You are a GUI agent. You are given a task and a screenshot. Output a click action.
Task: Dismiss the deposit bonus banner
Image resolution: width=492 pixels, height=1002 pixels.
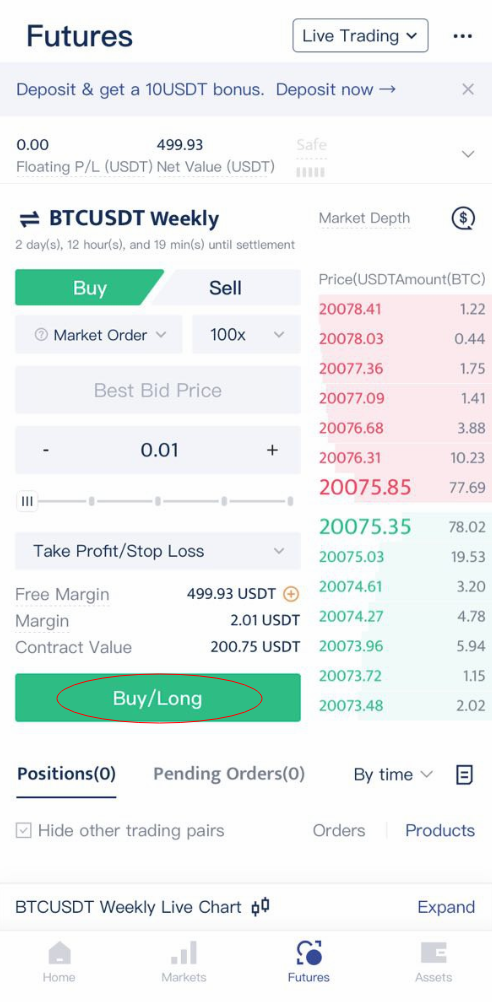[x=468, y=89]
